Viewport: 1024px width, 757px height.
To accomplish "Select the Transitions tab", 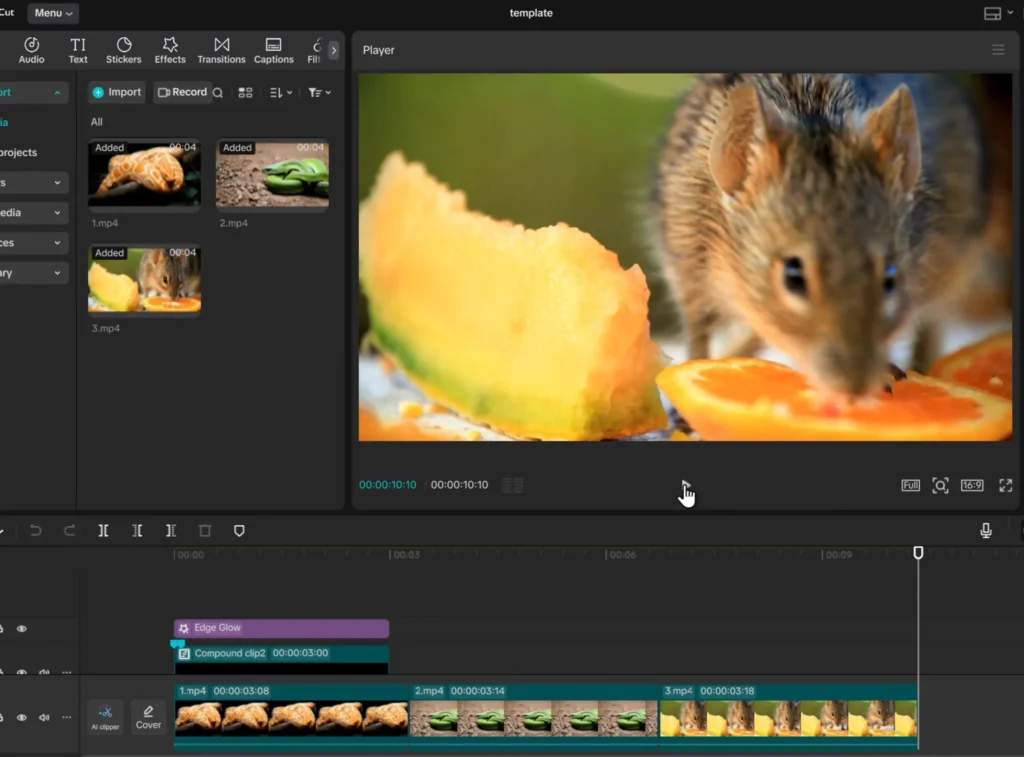I will (221, 50).
